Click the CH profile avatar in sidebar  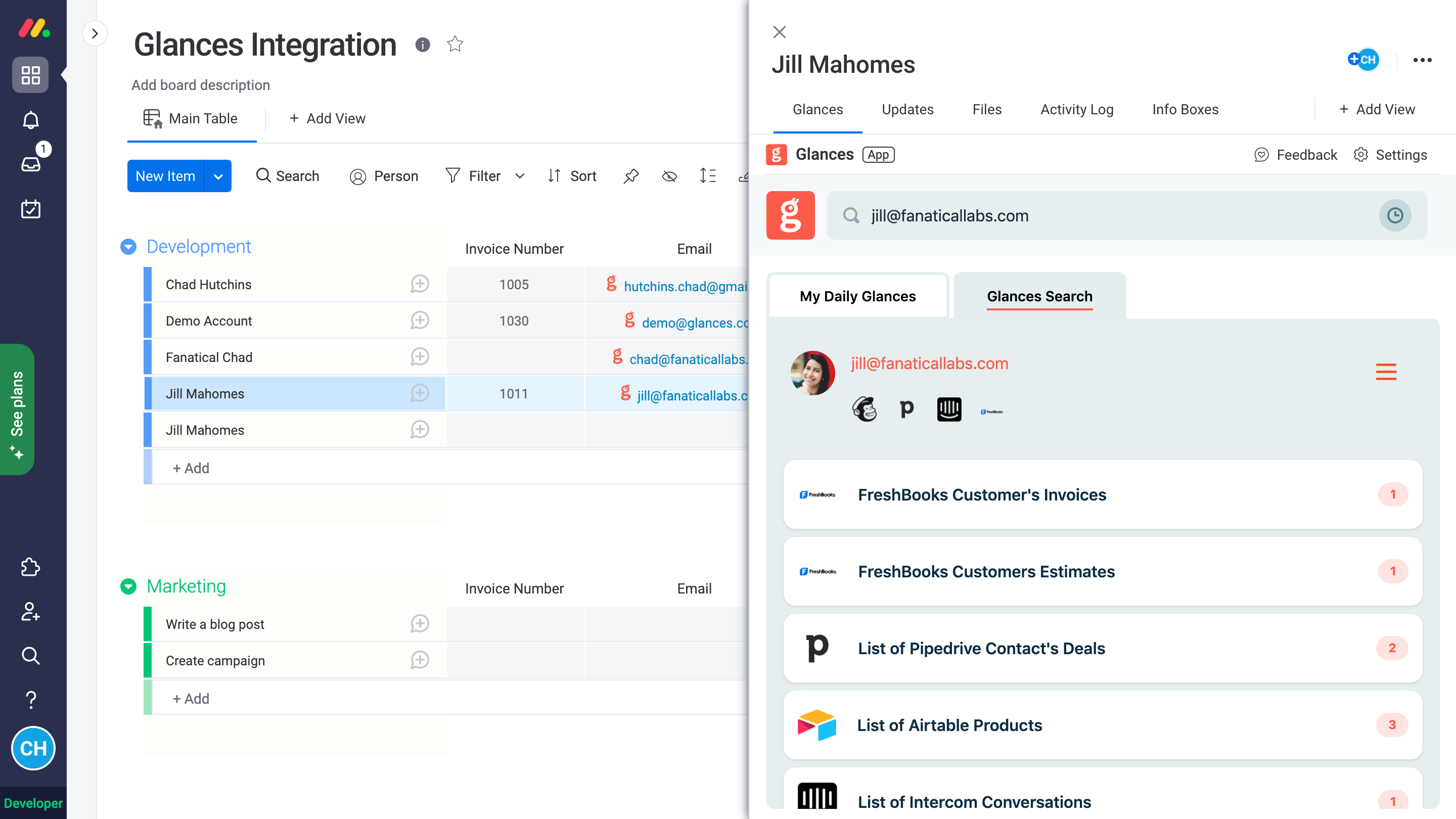33,748
